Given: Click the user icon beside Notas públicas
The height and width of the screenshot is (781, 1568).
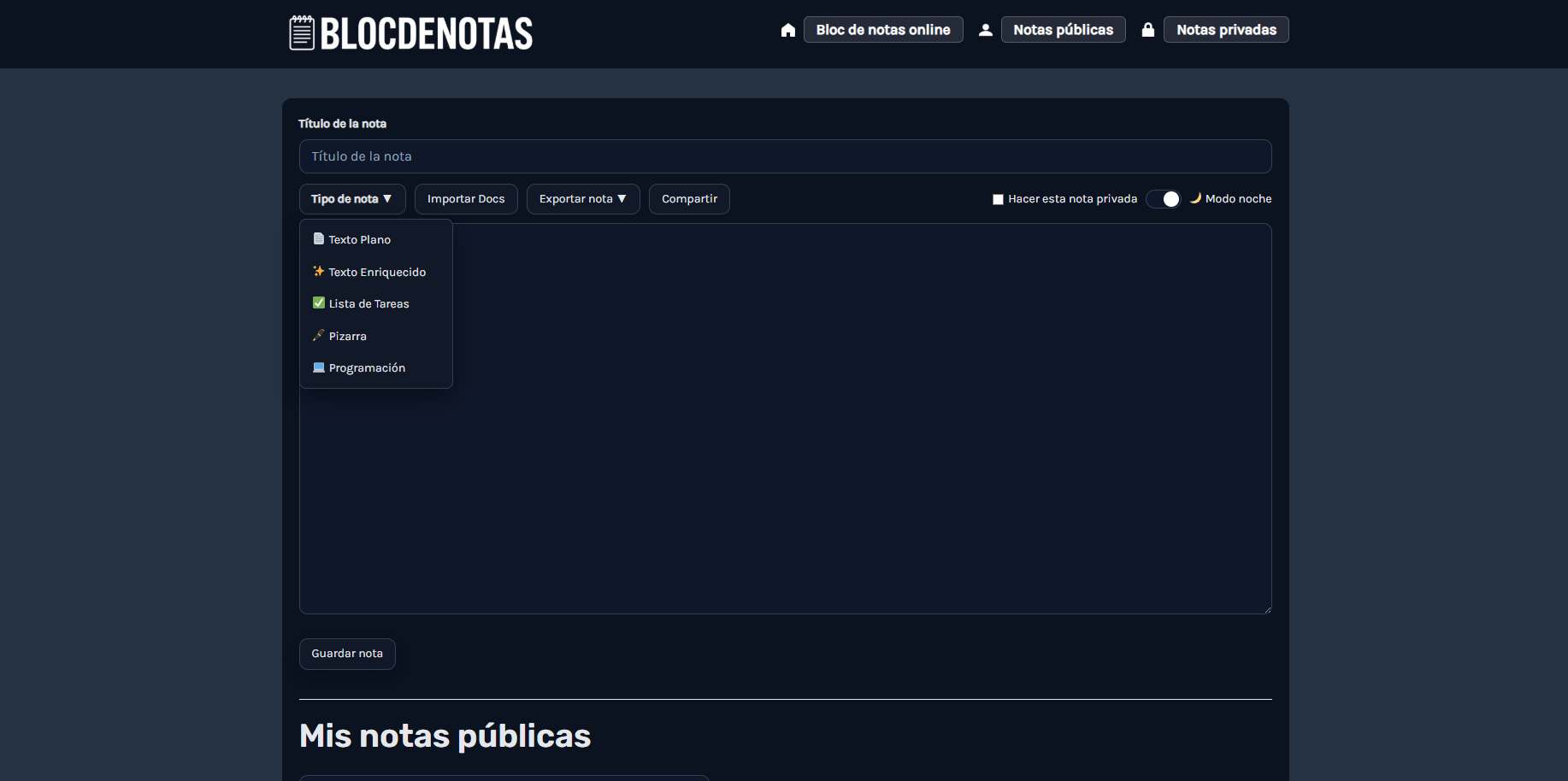Looking at the screenshot, I should pos(986,30).
